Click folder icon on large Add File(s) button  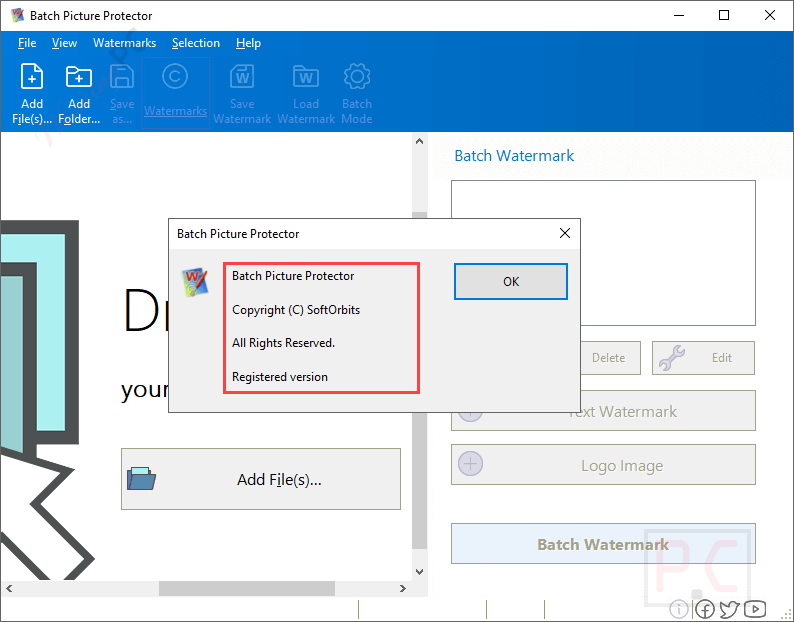click(141, 479)
